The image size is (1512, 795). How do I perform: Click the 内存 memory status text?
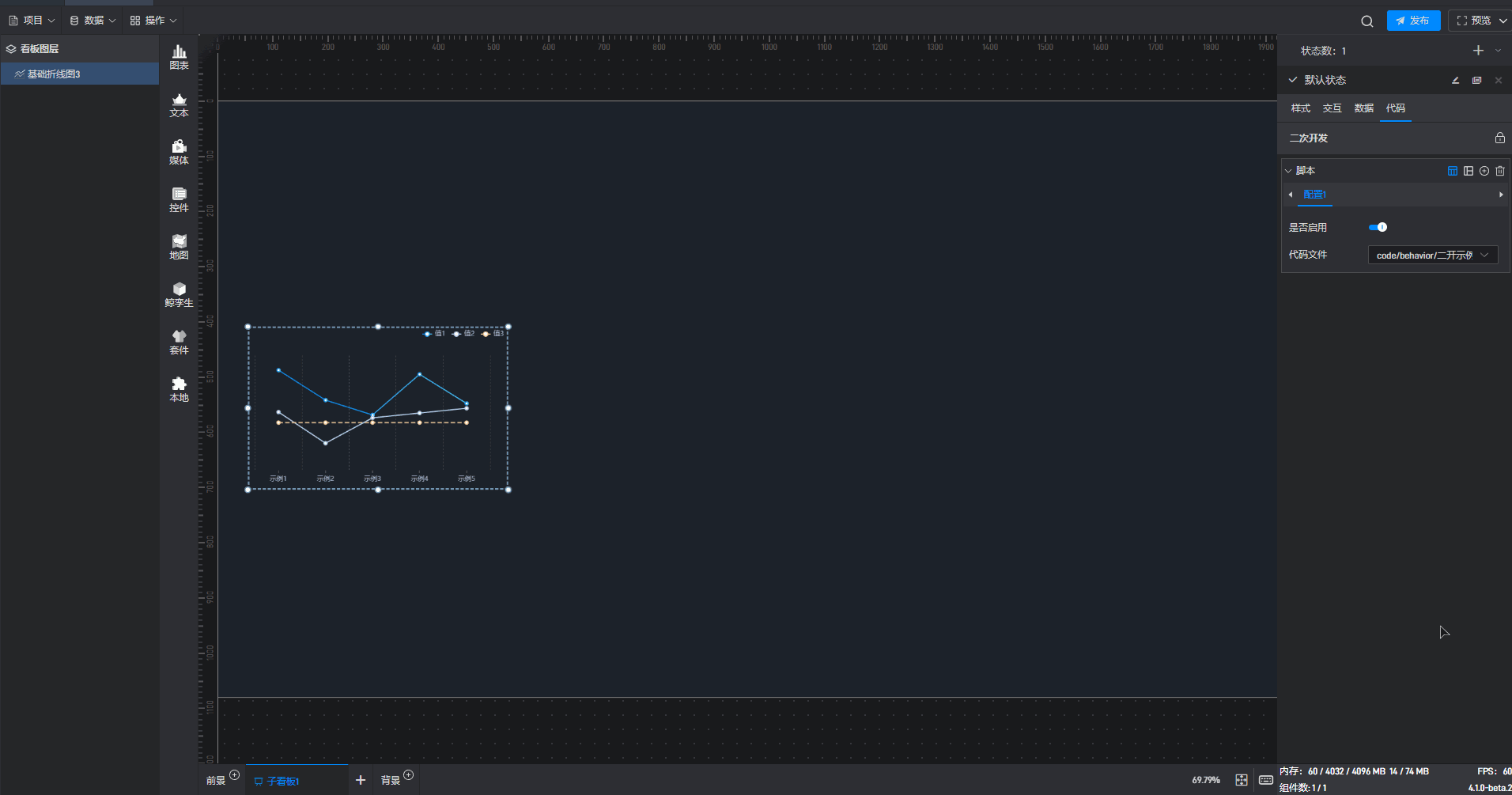1354,771
